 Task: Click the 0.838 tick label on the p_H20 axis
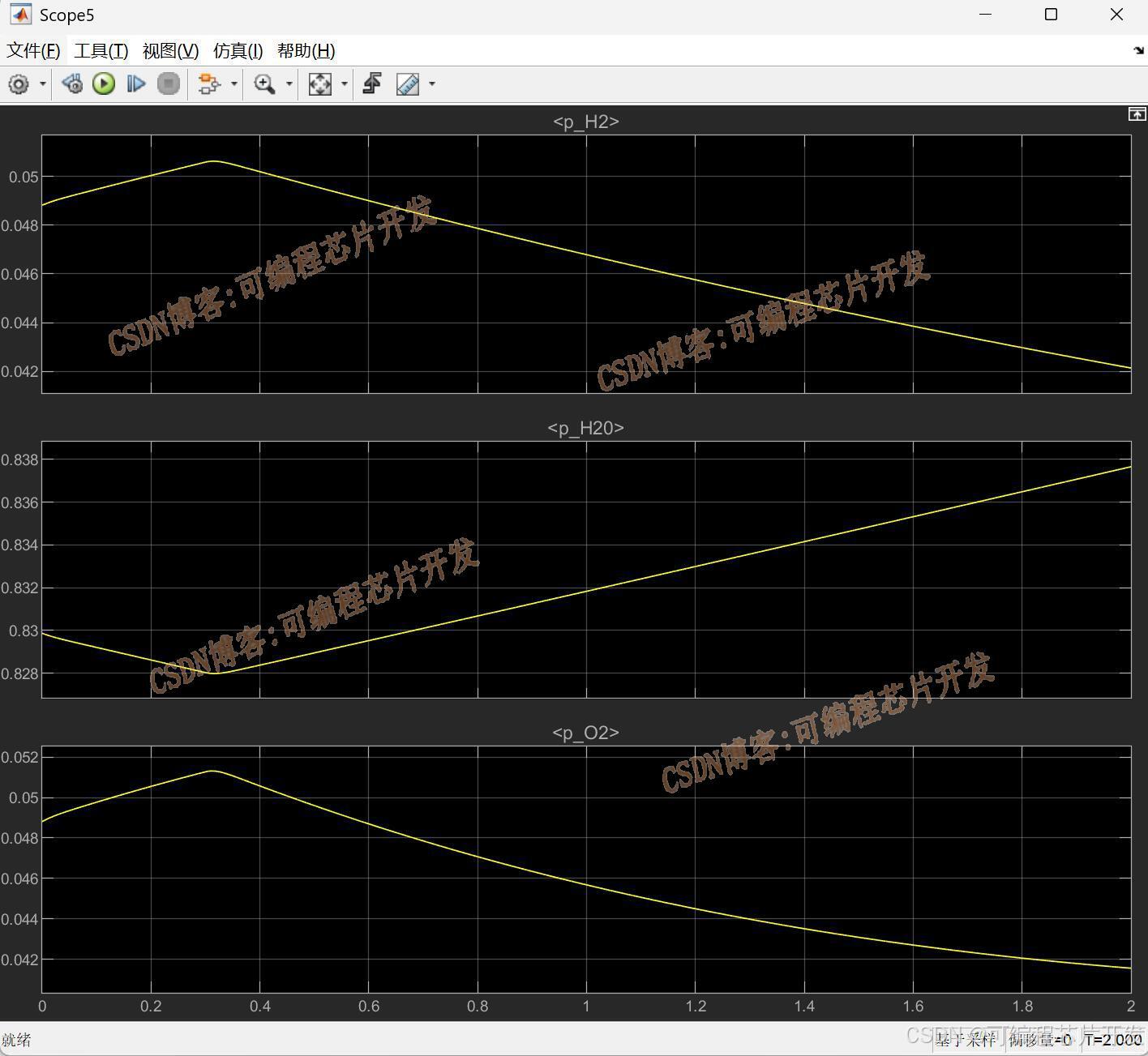coord(19,460)
